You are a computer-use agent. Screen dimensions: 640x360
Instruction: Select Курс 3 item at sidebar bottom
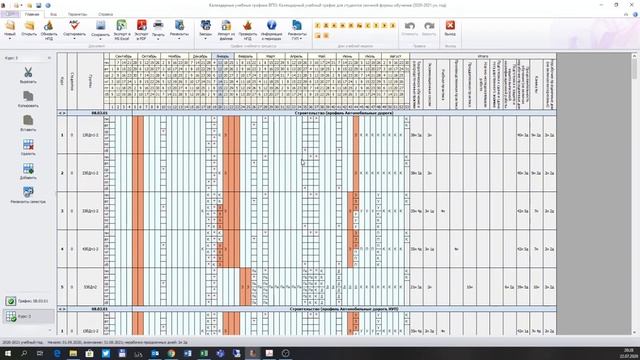click(x=28, y=316)
